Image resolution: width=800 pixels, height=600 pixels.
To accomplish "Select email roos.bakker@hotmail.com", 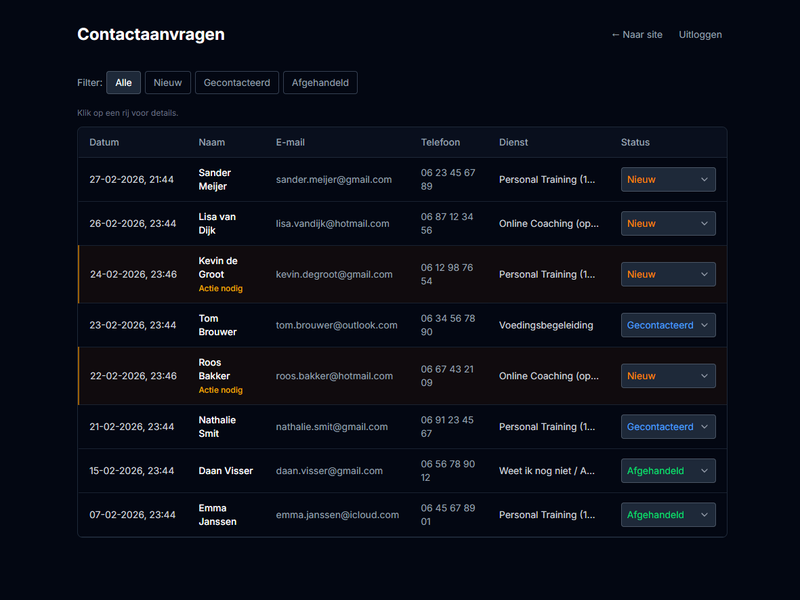I will [334, 376].
